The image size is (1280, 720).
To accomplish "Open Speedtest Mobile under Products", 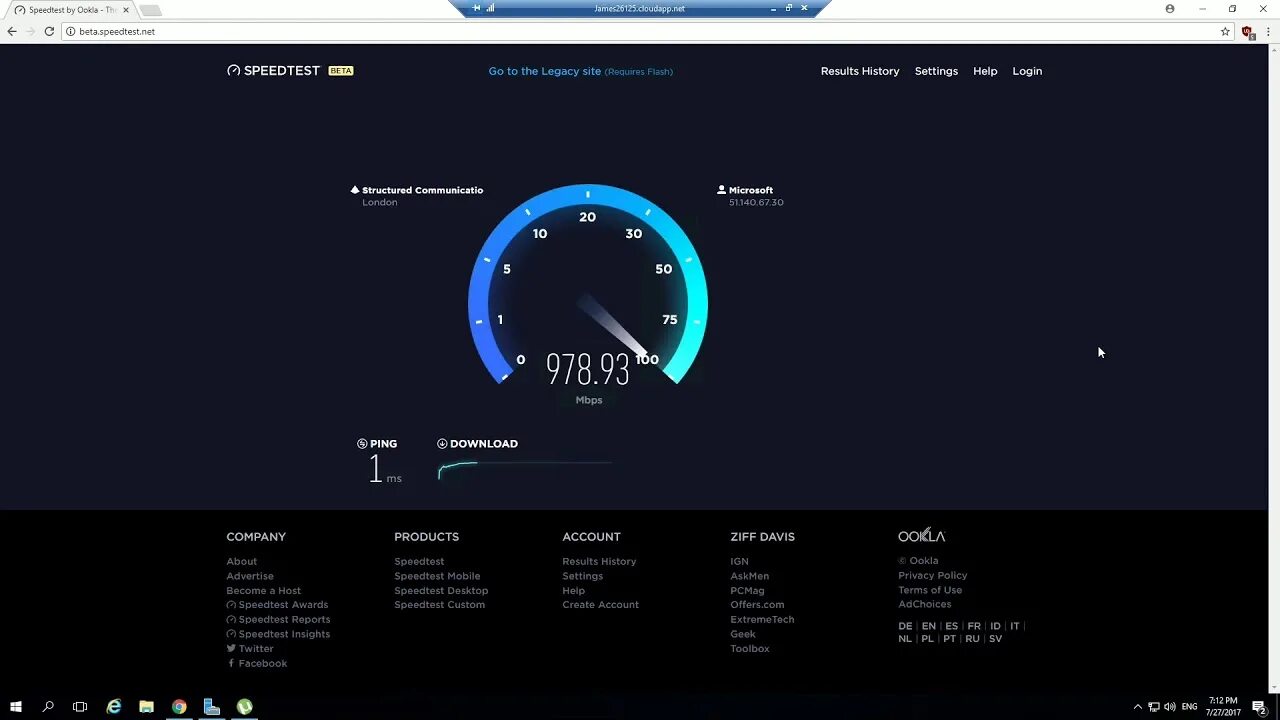I will click(x=437, y=576).
